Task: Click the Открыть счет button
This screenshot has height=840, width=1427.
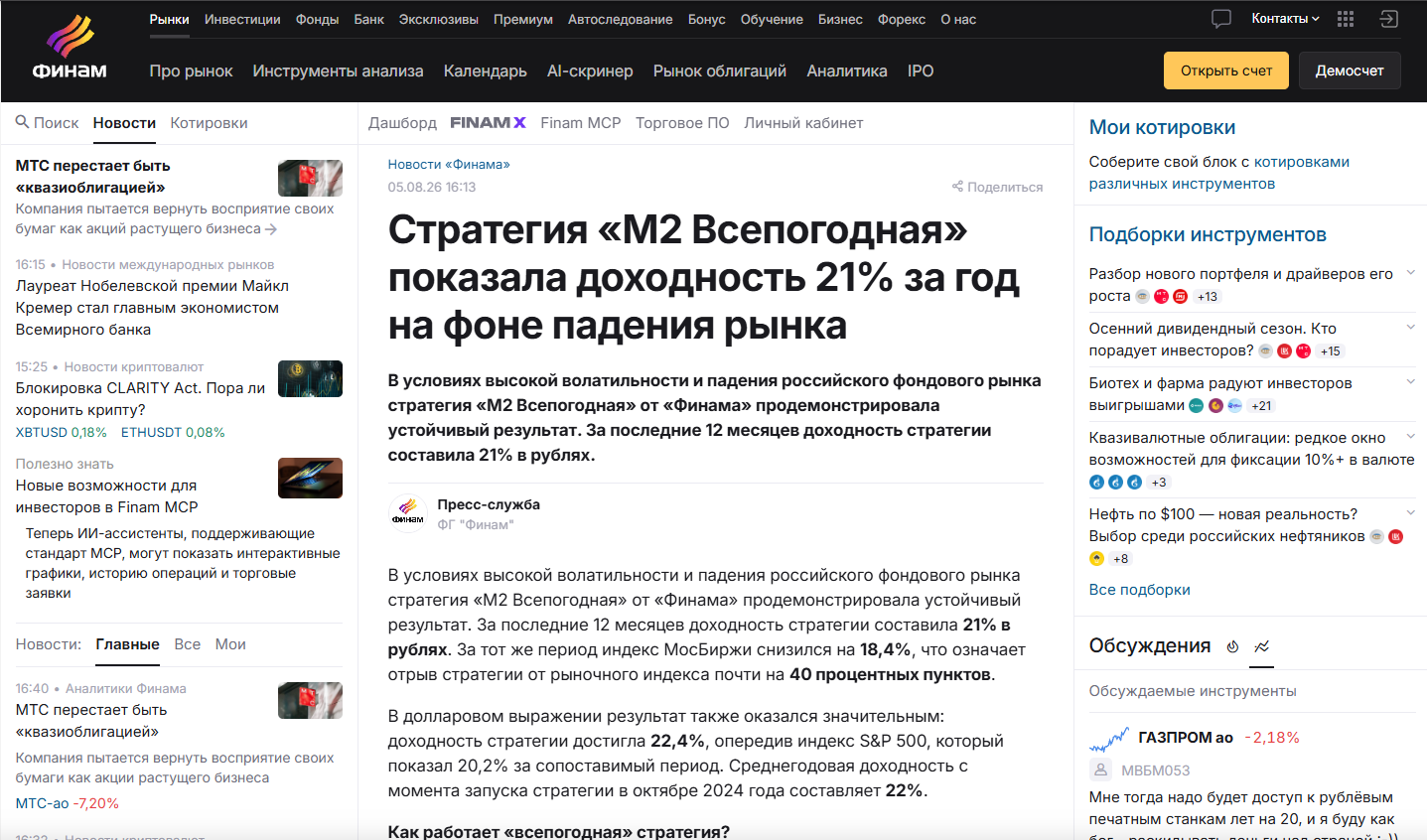Action: tap(1226, 70)
